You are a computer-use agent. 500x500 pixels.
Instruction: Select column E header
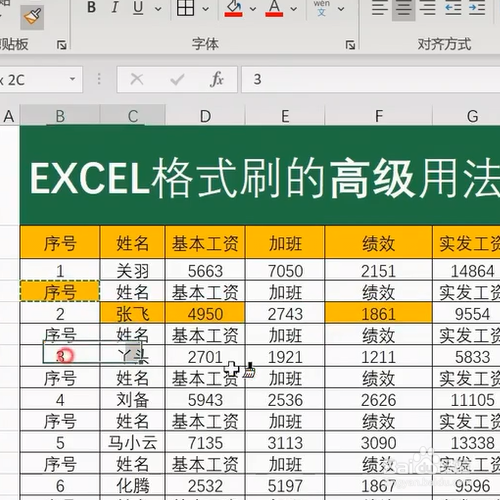(x=285, y=116)
